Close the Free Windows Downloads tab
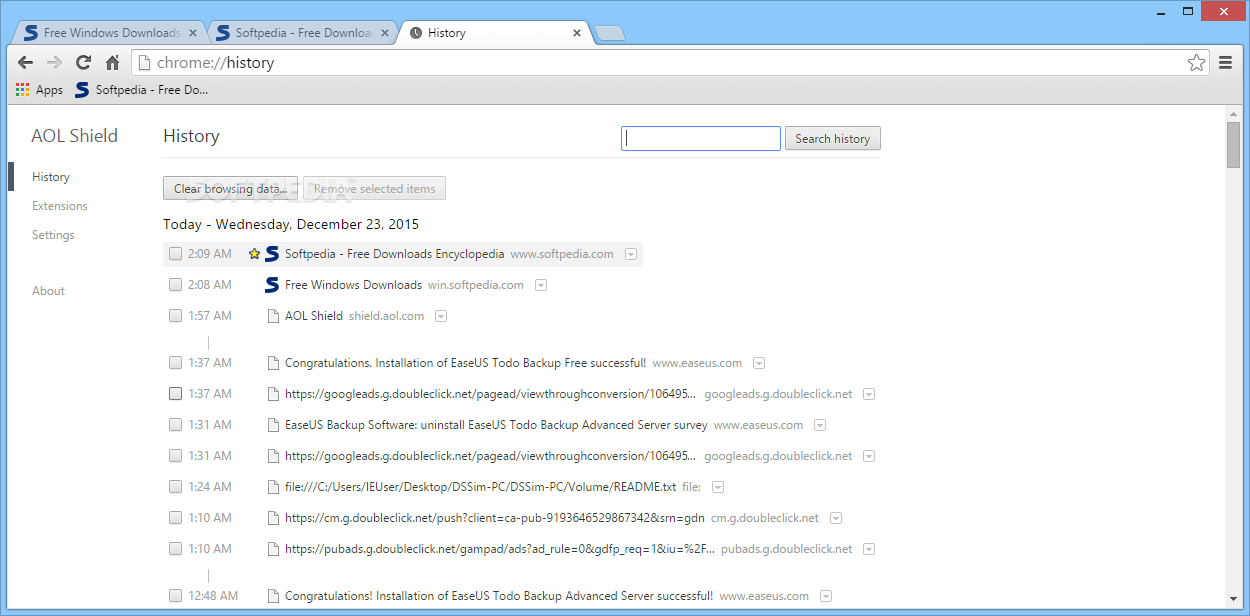Screen dimensions: 1250x616 [193, 33]
